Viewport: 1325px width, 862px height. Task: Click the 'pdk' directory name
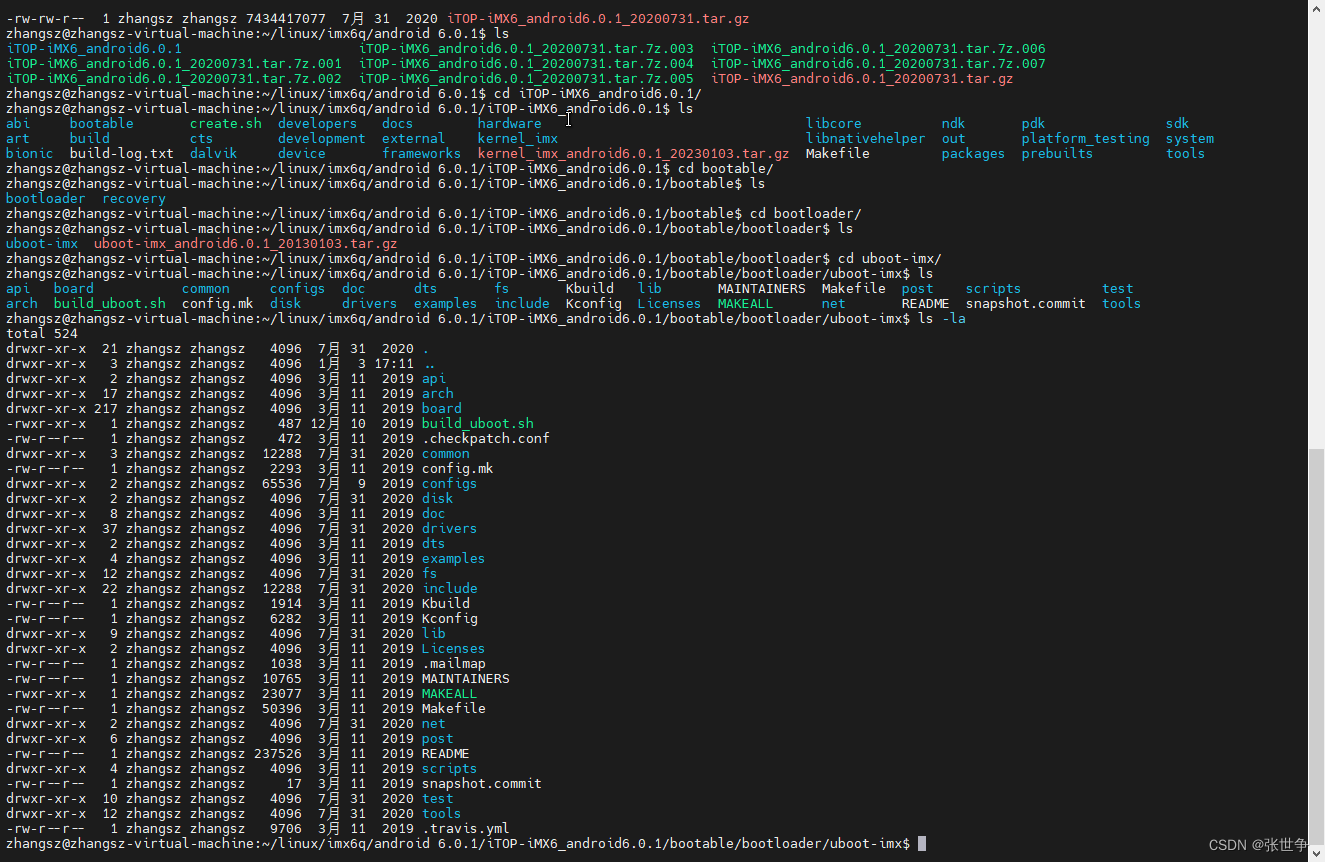(1034, 124)
